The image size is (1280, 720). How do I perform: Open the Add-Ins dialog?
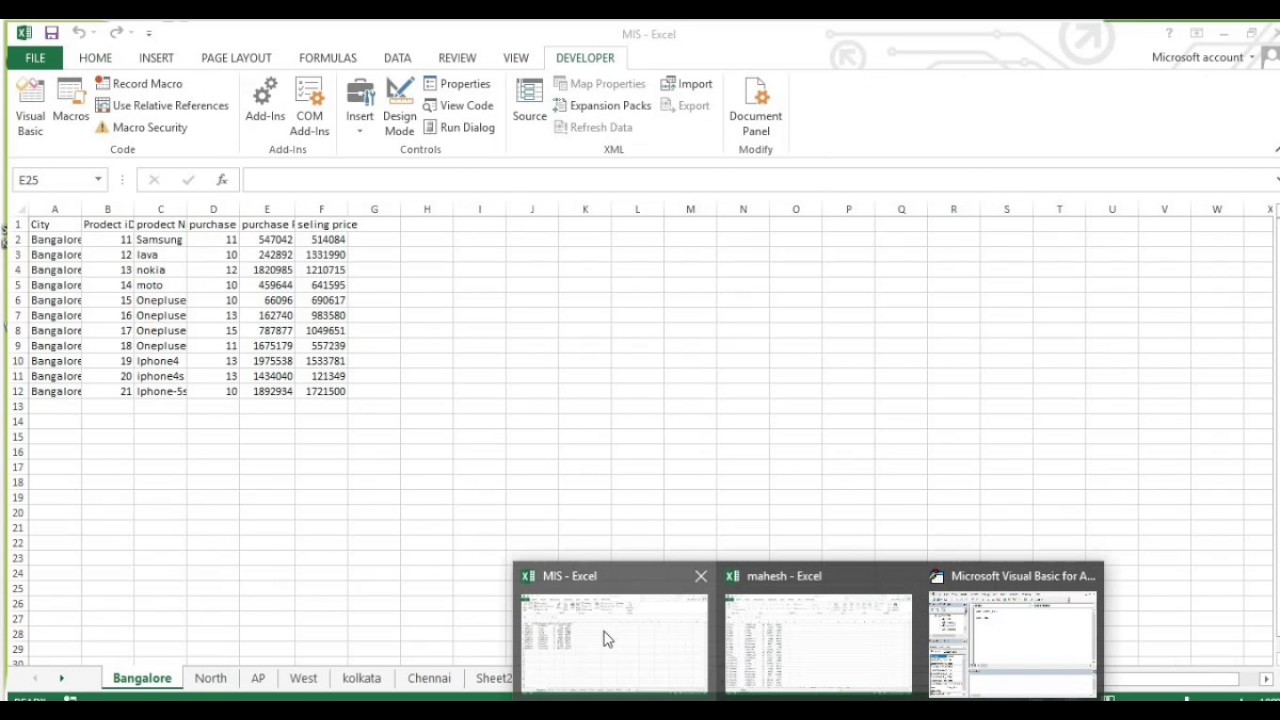[265, 101]
